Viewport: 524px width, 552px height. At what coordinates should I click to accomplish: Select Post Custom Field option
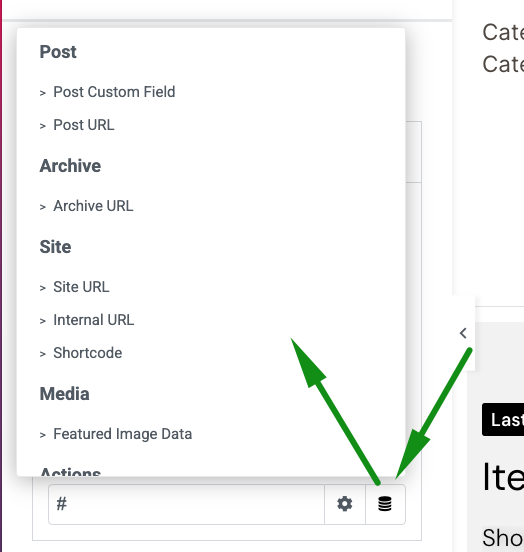[114, 92]
